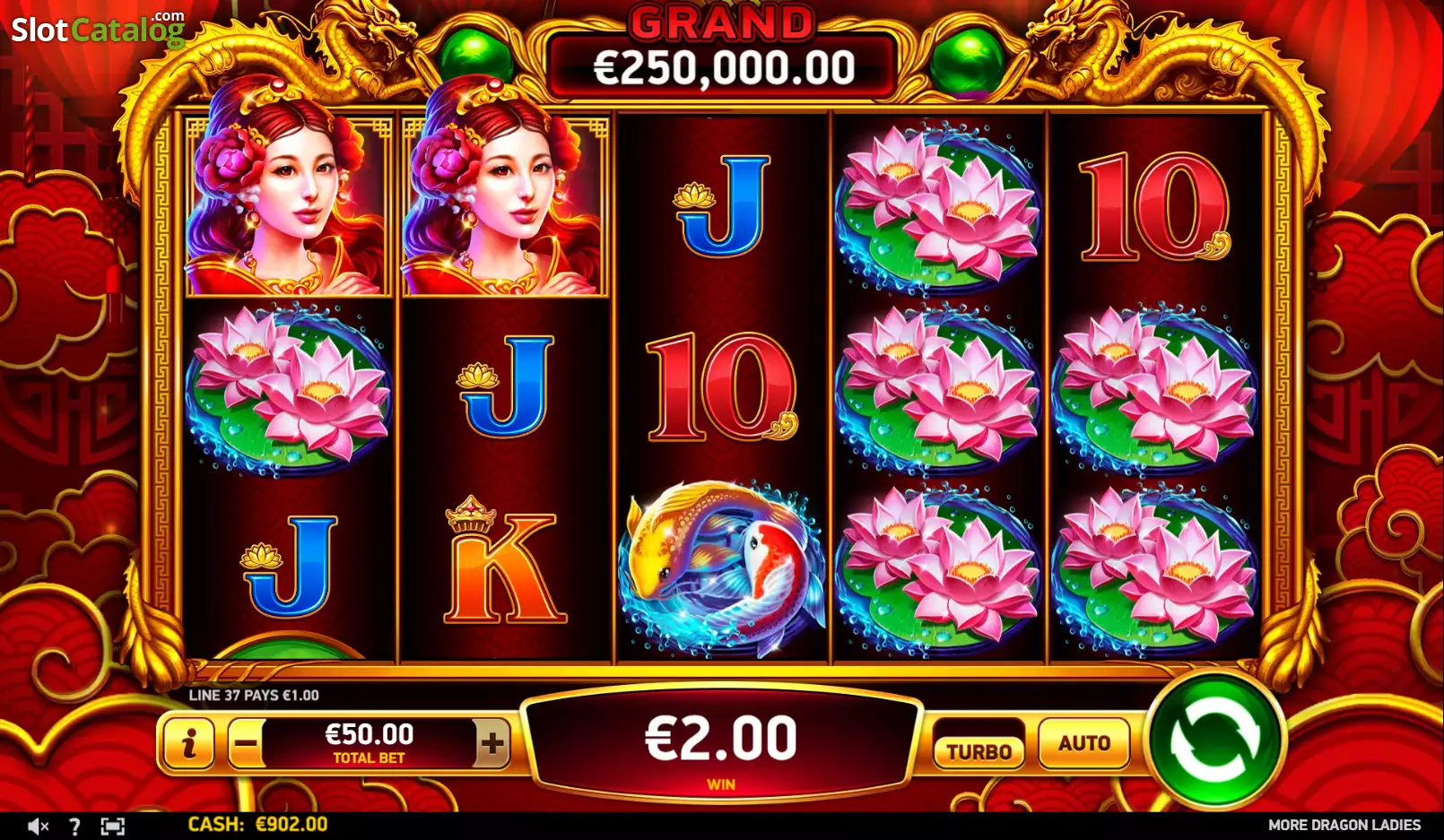
Task: Click the blue J on reel three
Action: tap(723, 206)
